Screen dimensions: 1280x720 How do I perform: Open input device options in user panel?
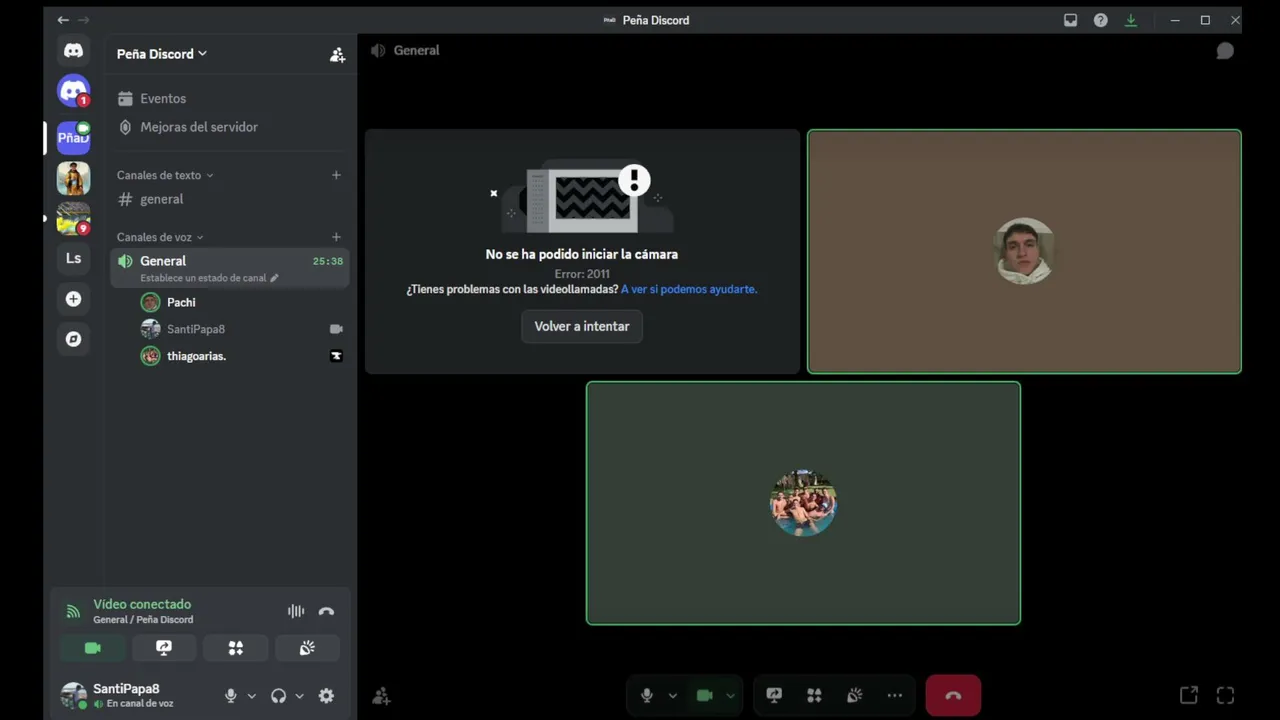[x=251, y=696]
